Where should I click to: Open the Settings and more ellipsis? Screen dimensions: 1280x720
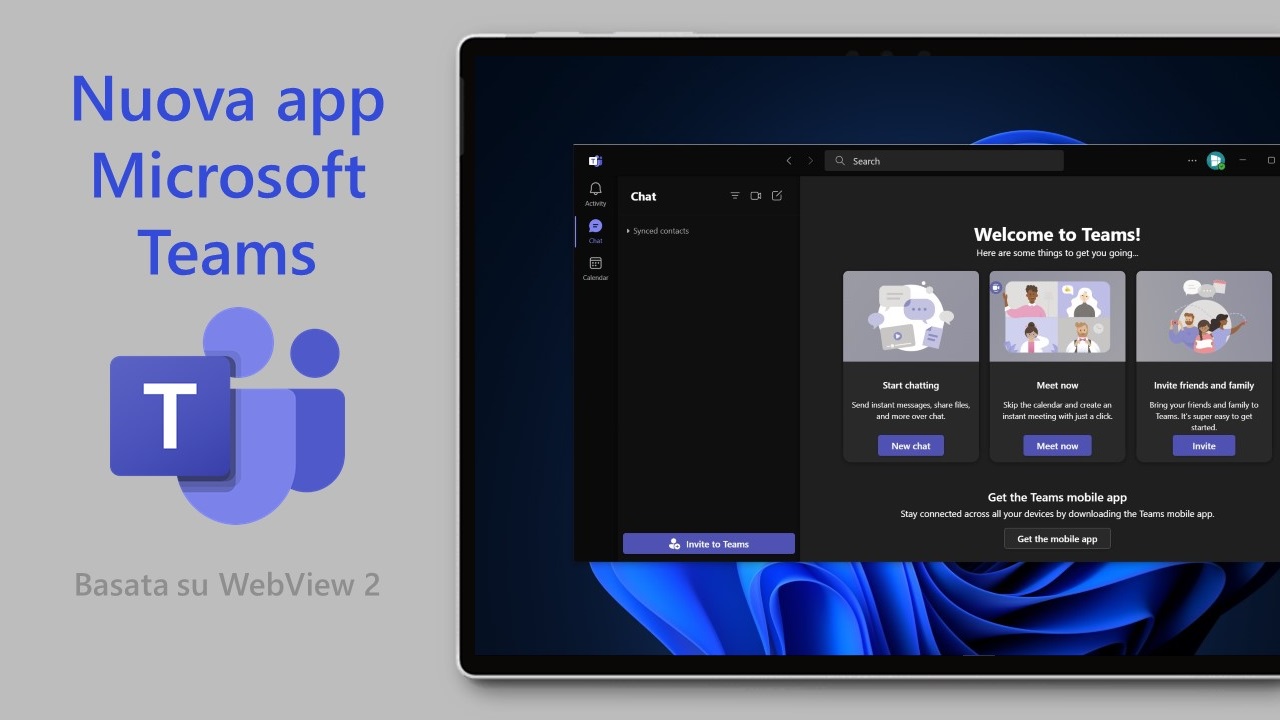click(x=1192, y=161)
